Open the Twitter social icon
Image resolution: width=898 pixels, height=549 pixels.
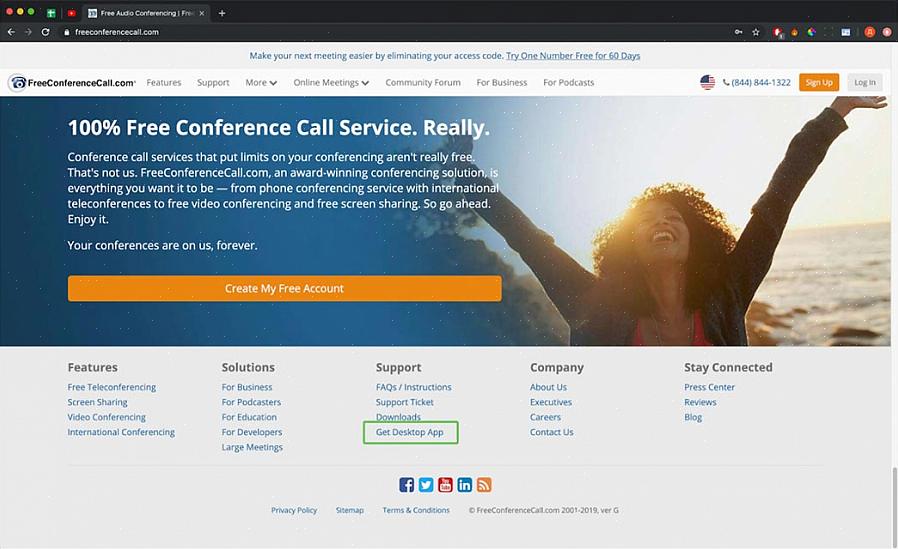(426, 485)
